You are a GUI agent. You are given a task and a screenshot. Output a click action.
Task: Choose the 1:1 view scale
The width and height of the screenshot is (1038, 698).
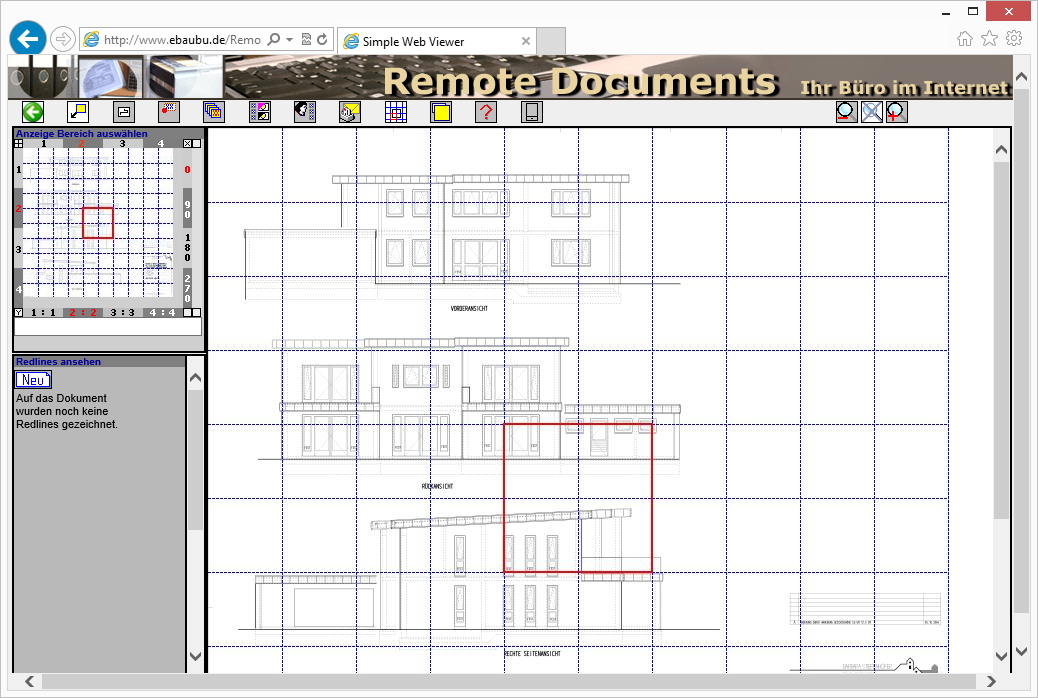[44, 313]
